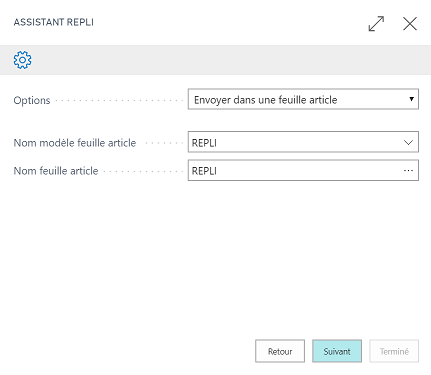431x375 pixels.
Task: Open the Options combo box
Action: [303, 99]
